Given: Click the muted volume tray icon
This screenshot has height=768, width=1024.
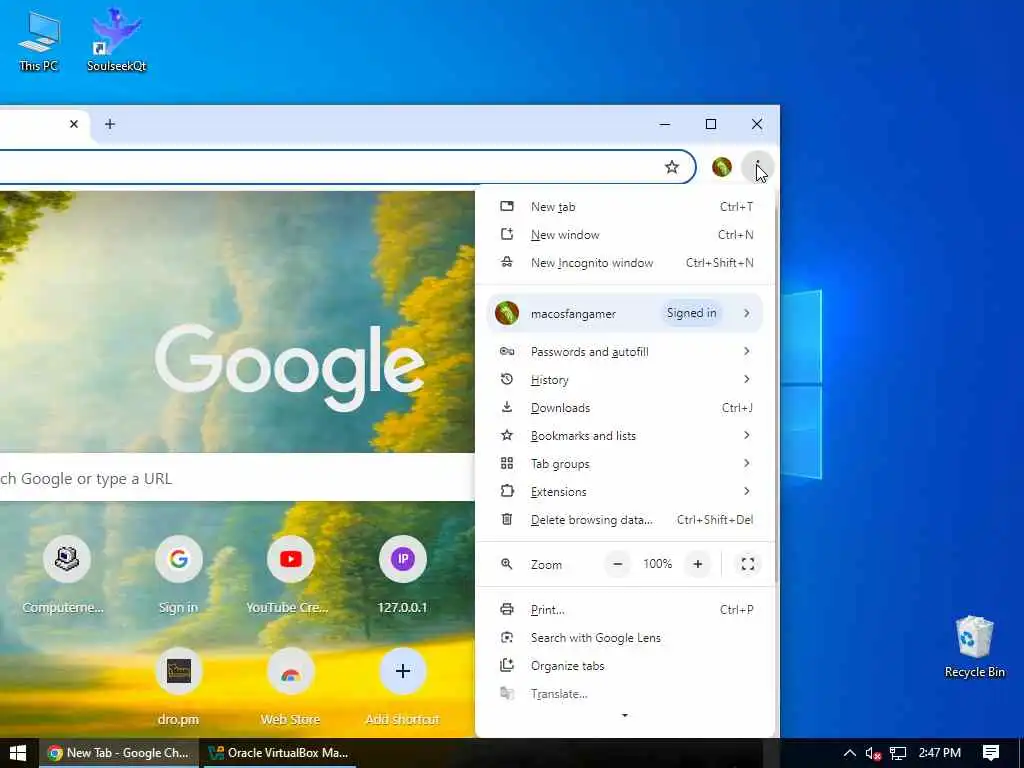Looking at the screenshot, I should click(x=873, y=753).
